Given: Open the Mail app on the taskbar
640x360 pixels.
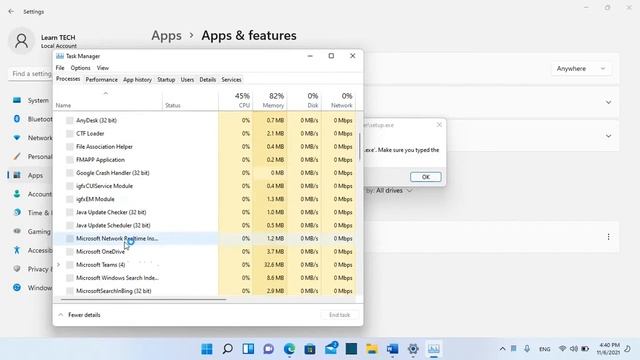Looking at the screenshot, I should tap(331, 348).
